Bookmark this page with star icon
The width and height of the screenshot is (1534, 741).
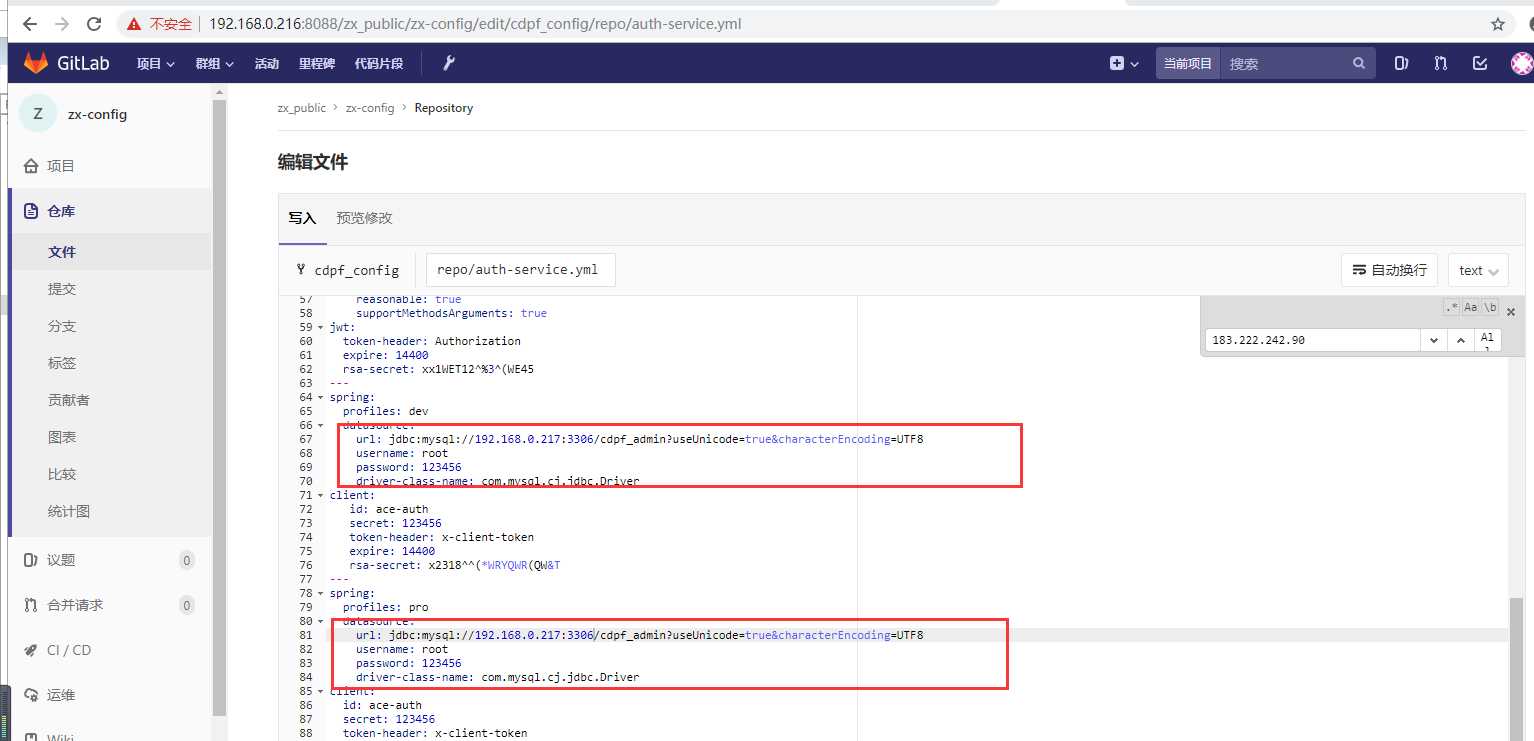point(1497,24)
